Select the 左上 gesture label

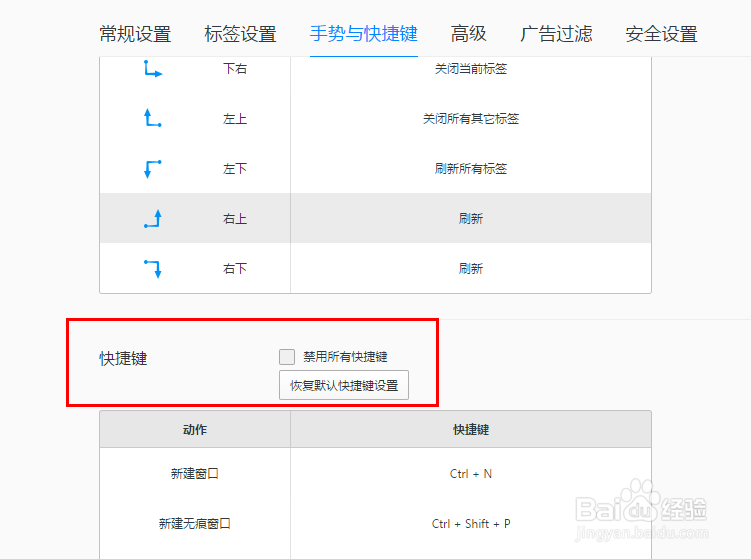tap(235, 119)
